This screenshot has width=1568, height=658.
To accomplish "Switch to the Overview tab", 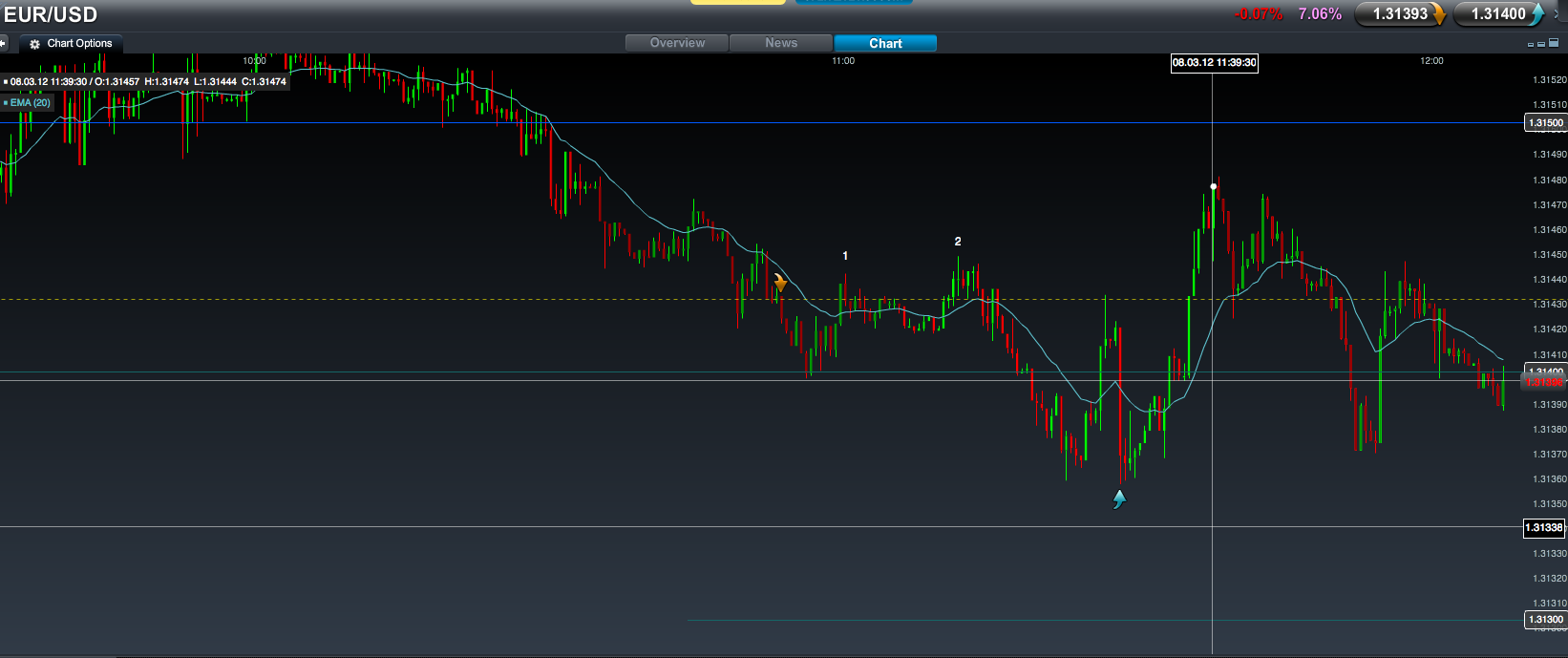I will (x=677, y=43).
